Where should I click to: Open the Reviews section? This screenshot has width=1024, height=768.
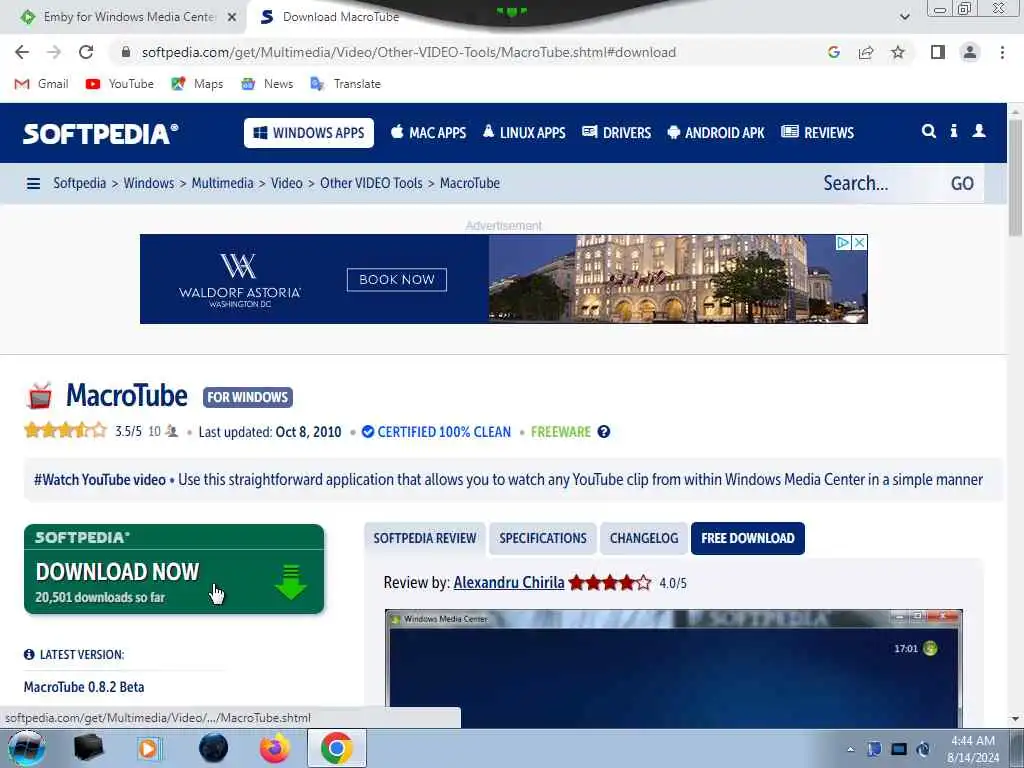point(818,133)
